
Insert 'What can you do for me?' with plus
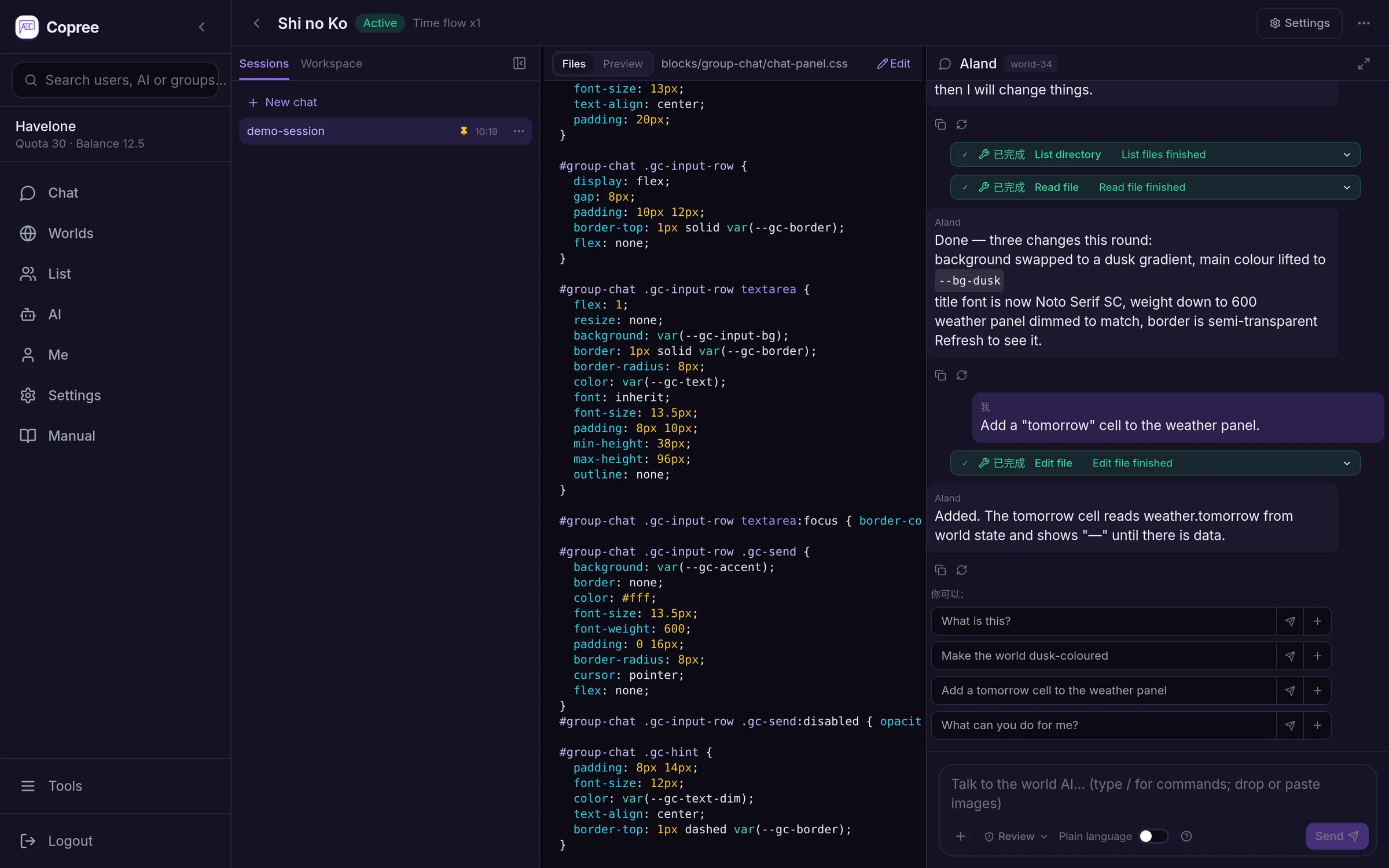click(1317, 725)
